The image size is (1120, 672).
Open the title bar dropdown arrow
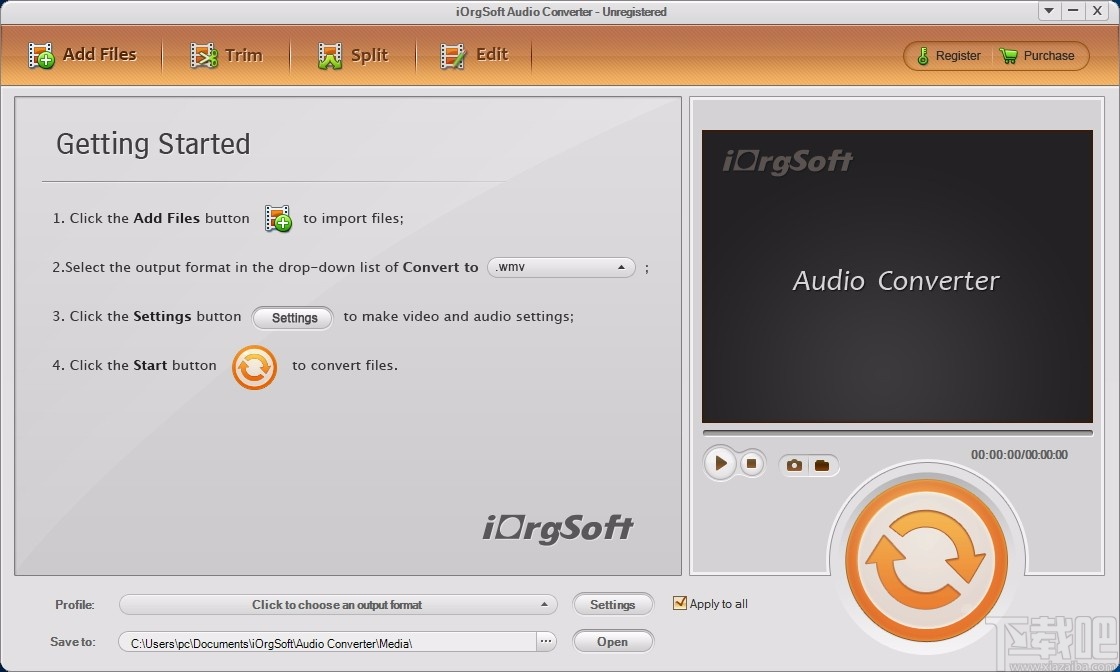click(1047, 11)
